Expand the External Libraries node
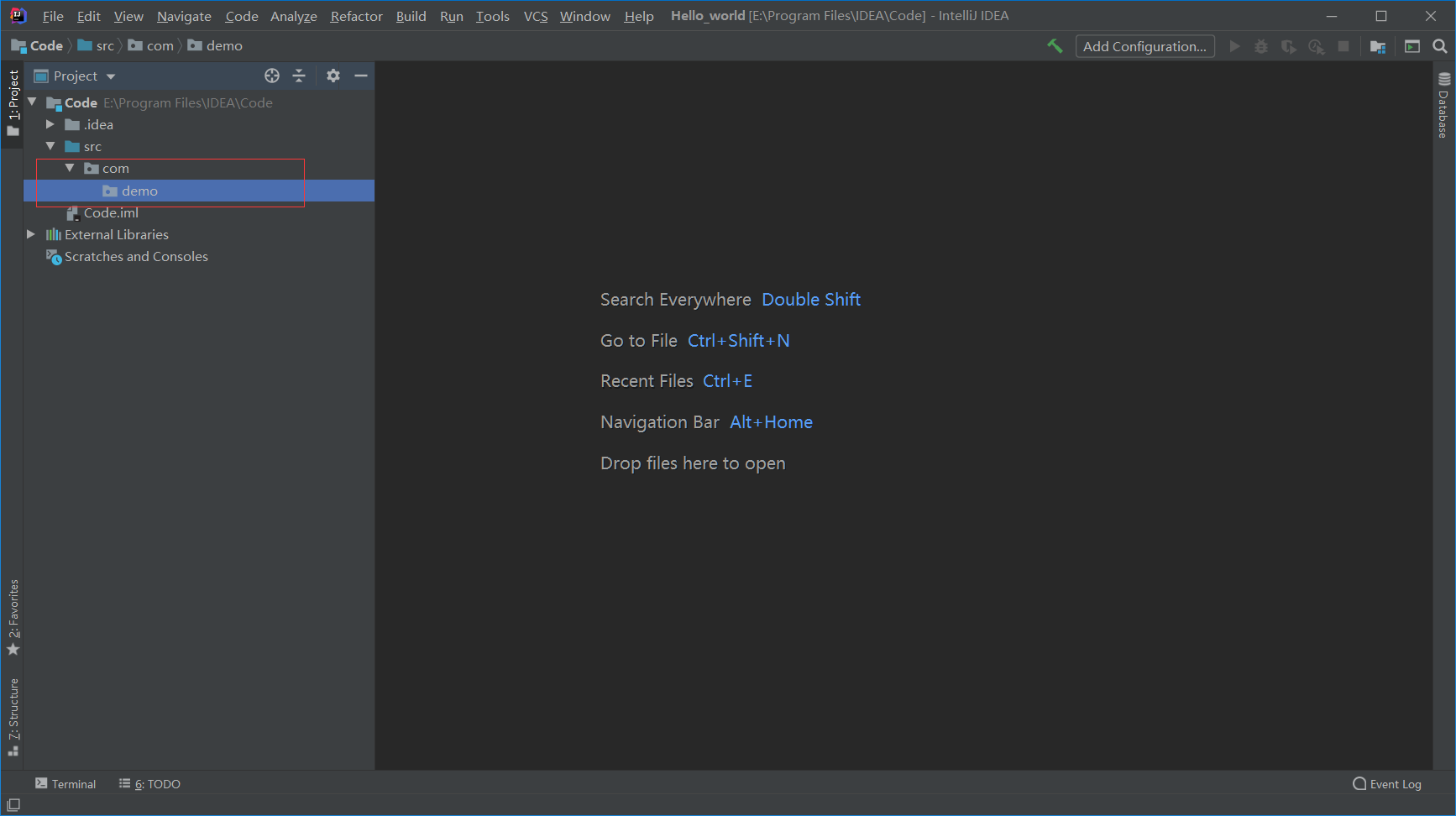This screenshot has height=816, width=1456. (31, 234)
